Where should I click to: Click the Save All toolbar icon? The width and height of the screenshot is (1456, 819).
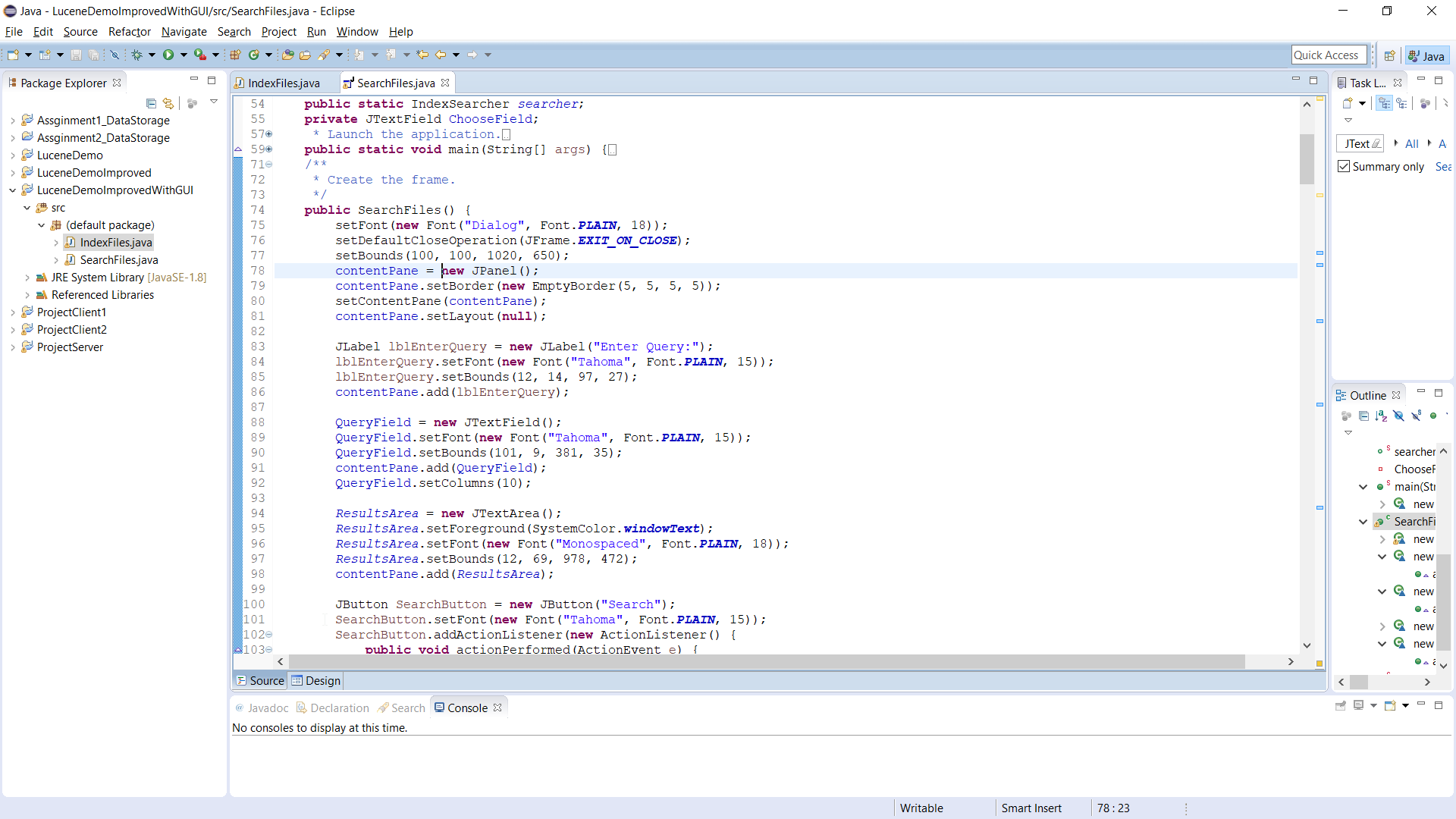point(93,55)
